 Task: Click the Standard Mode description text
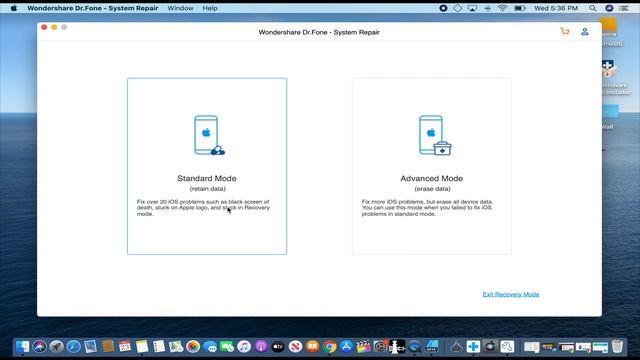203,208
